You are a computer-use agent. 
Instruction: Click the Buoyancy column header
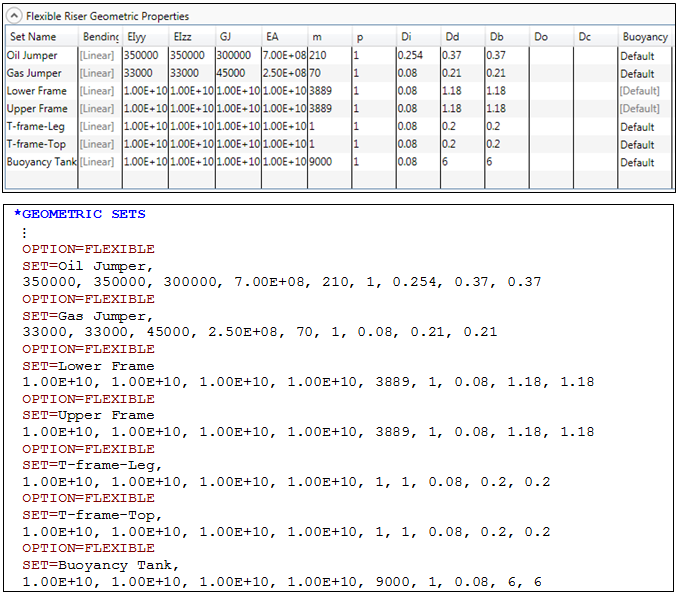click(645, 37)
